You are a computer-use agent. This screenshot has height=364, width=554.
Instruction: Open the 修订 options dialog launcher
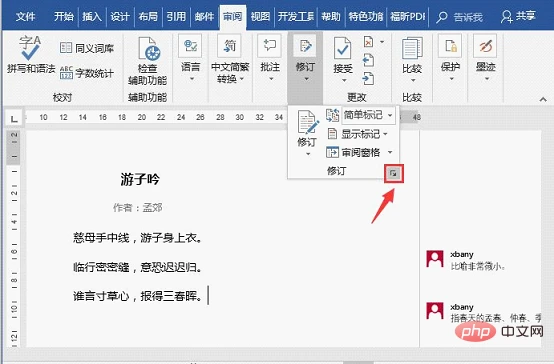tap(394, 173)
